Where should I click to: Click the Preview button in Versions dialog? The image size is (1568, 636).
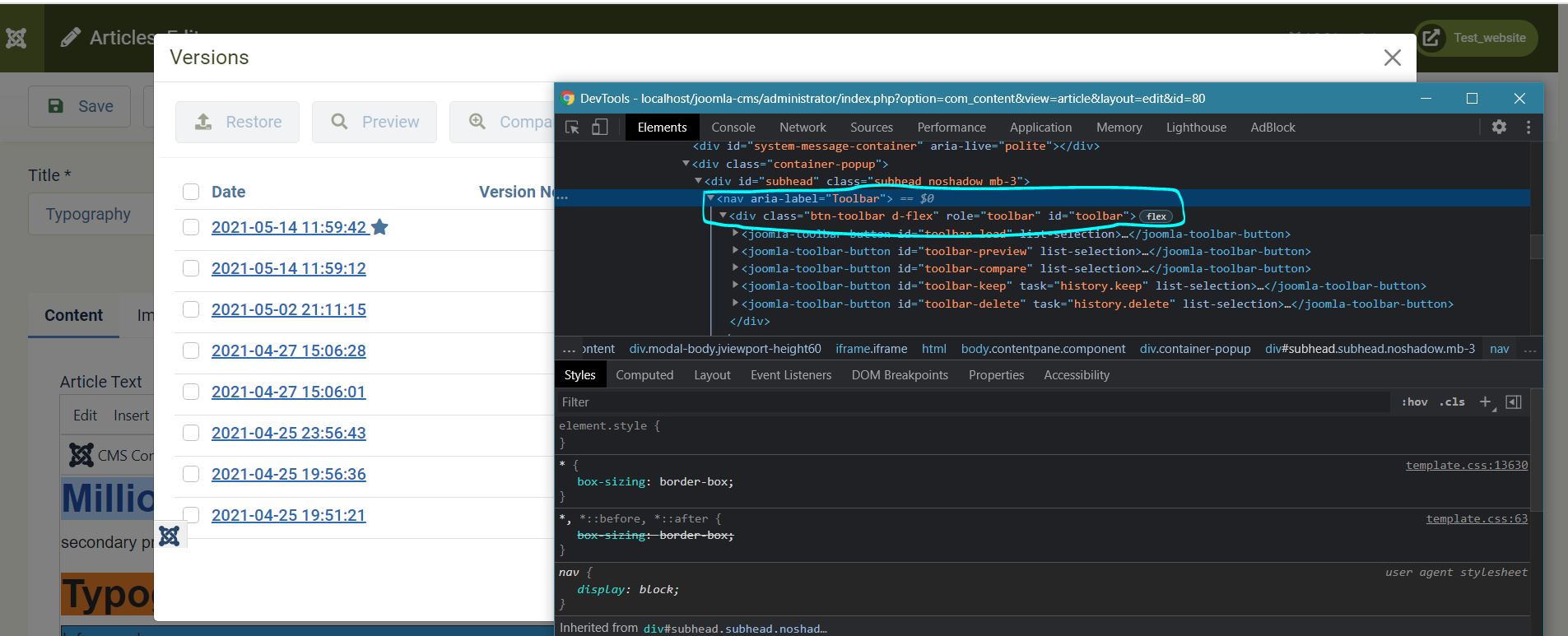375,122
